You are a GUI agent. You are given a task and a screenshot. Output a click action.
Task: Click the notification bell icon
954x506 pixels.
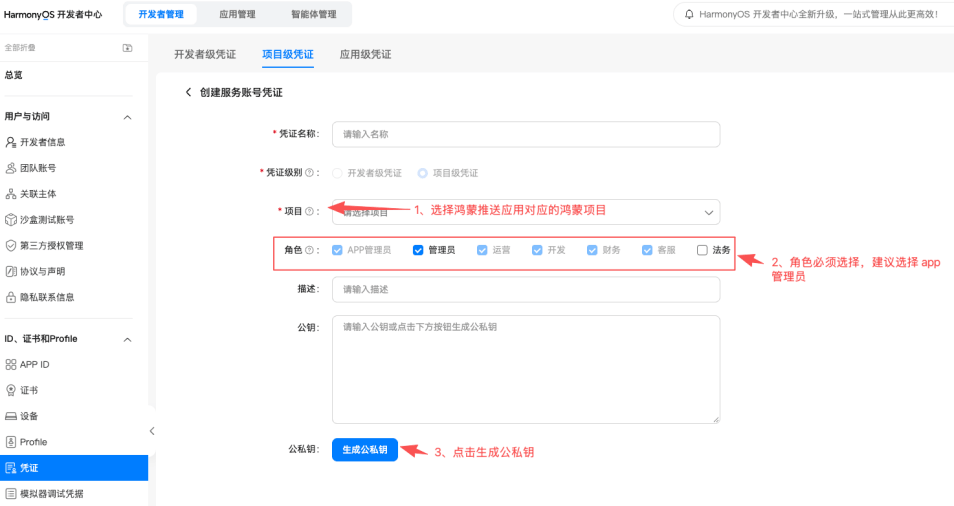689,14
